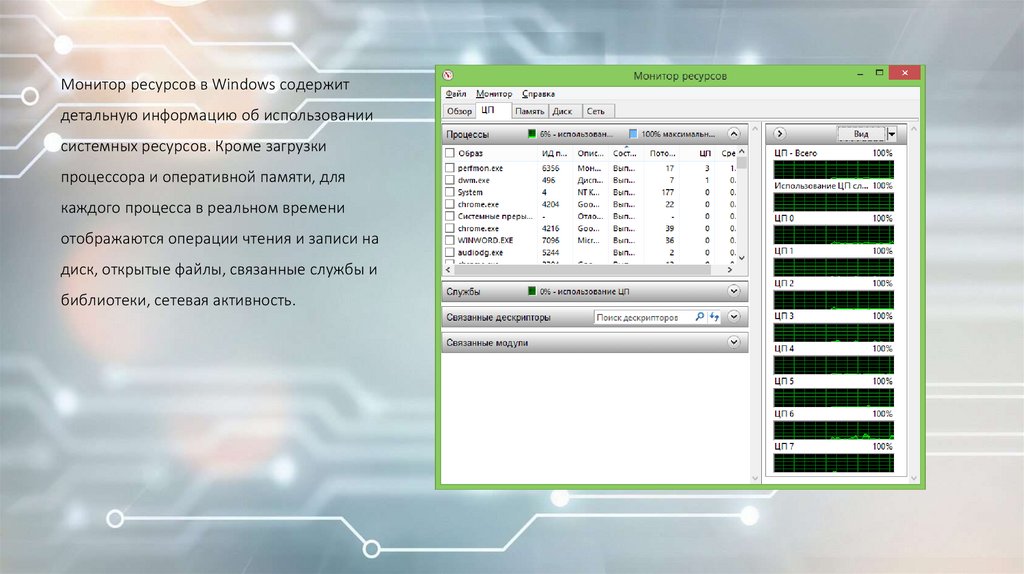Click the Resource Monitor title bar icon
The width and height of the screenshot is (1024, 574).
pyautogui.click(x=448, y=76)
